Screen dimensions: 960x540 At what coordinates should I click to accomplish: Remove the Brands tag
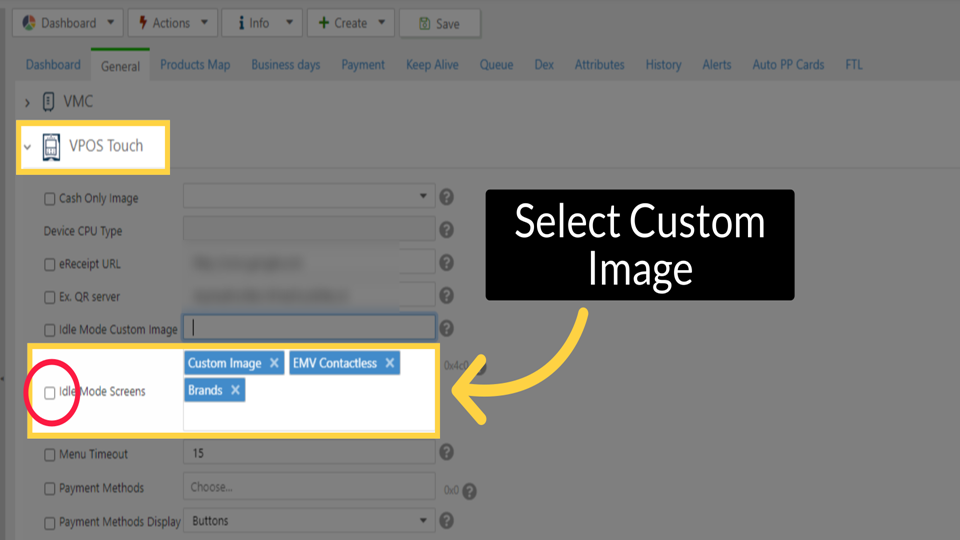coord(235,390)
